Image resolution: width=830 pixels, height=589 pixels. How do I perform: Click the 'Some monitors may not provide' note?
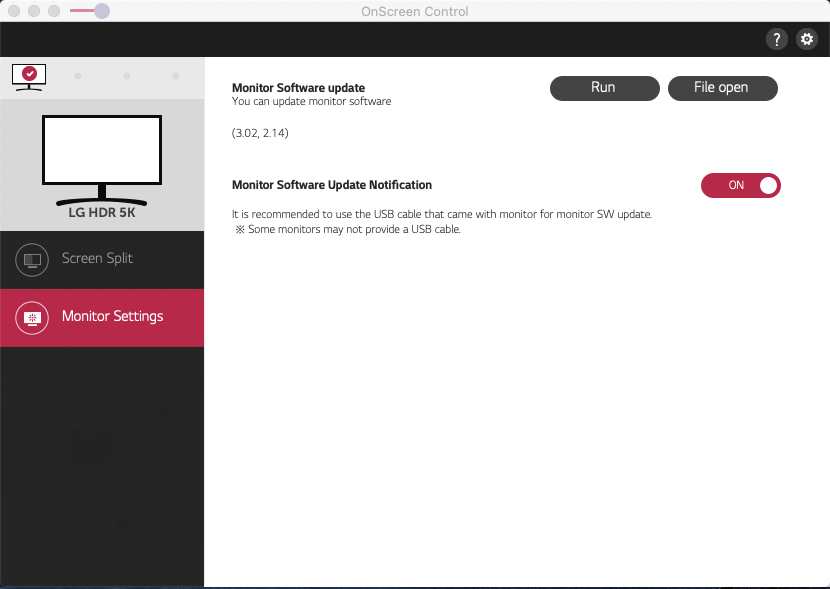pyautogui.click(x=348, y=229)
